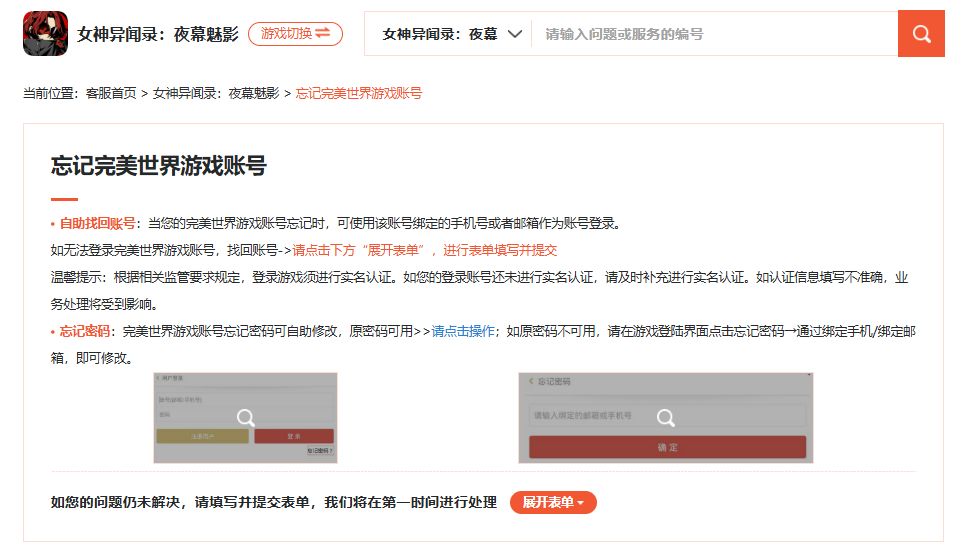Click the 游戏切换 switch button

click(295, 33)
